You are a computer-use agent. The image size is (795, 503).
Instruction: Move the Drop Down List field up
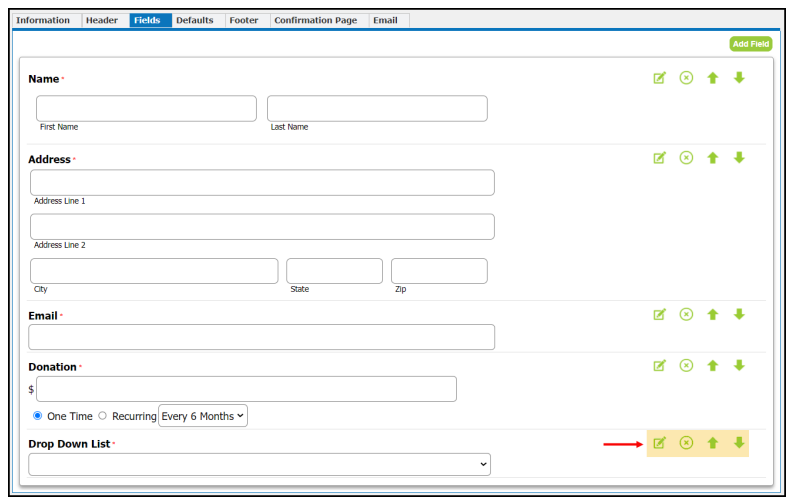click(713, 443)
